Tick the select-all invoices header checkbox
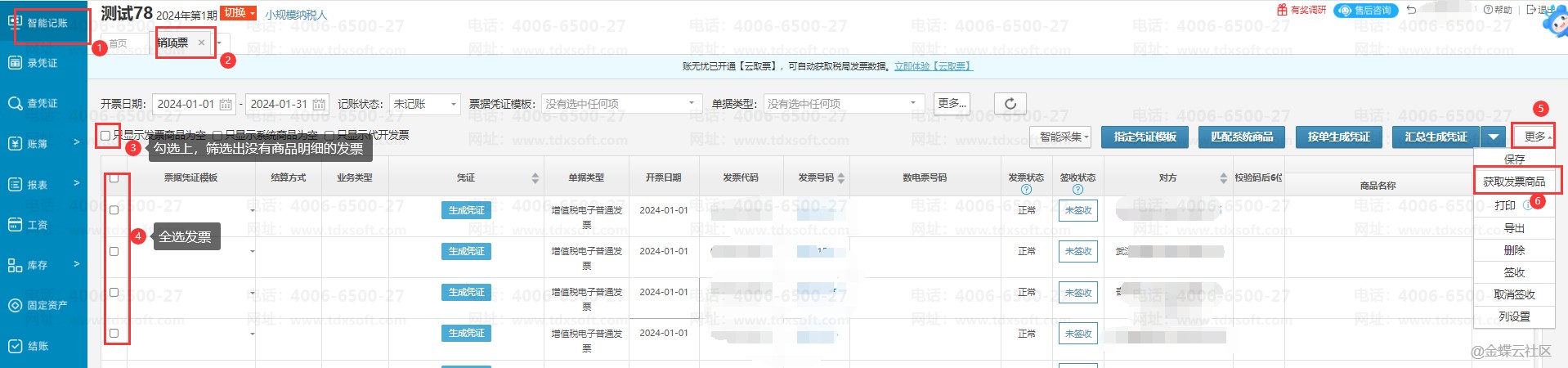Screen dimensions: 1568x368 tap(114, 178)
